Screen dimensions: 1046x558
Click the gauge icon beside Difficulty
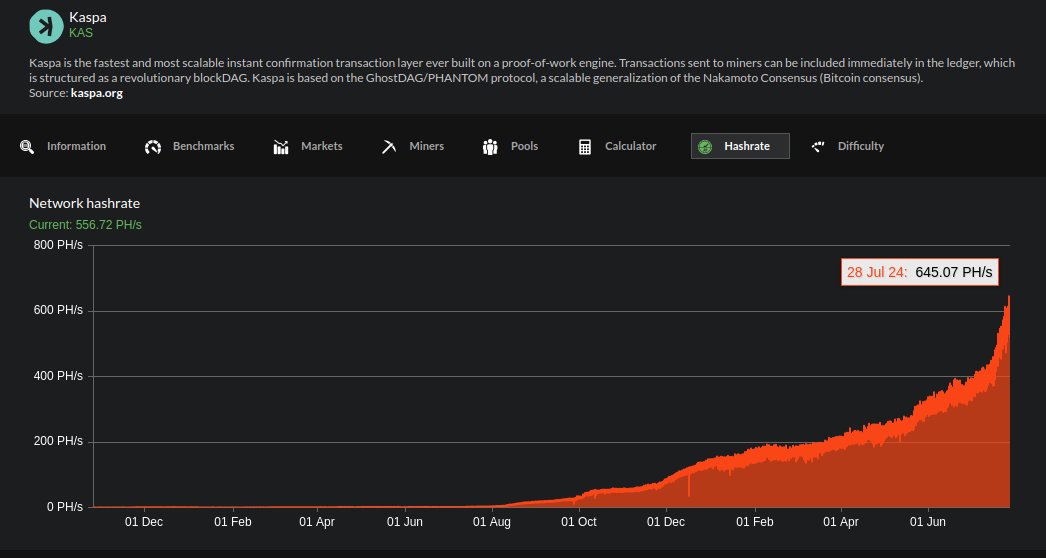(818, 146)
